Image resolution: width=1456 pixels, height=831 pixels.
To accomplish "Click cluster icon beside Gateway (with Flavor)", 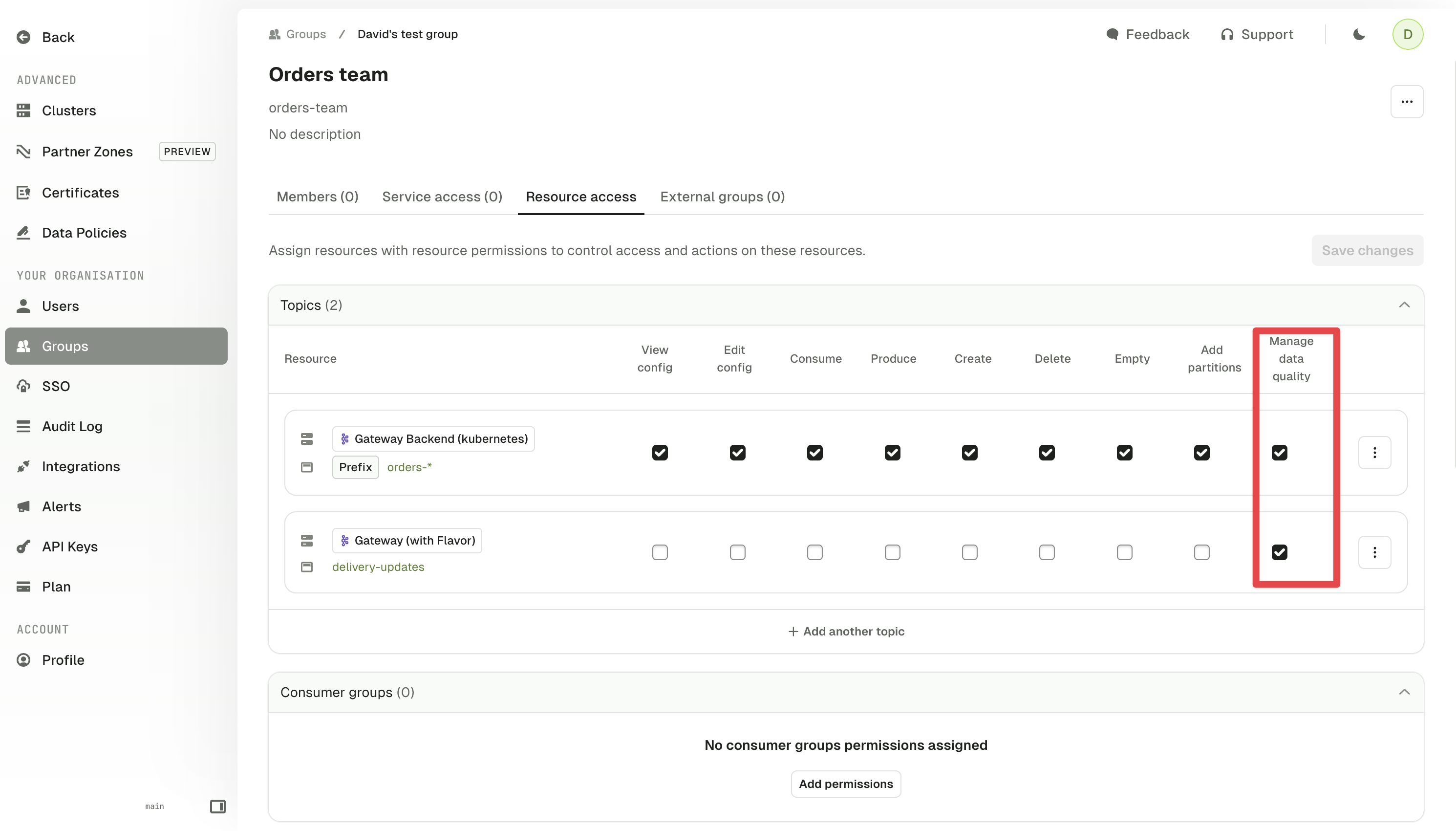I will (307, 540).
